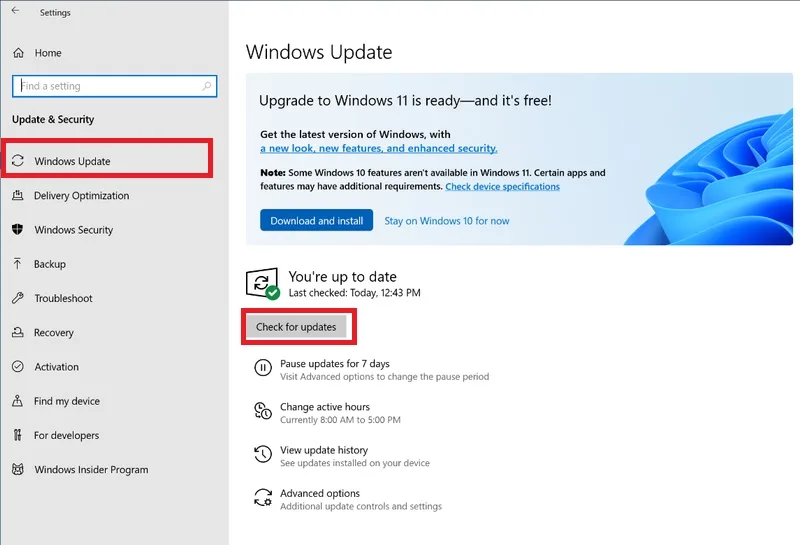The height and width of the screenshot is (545, 800).
Task: Click the Check for updates button
Action: 296,327
